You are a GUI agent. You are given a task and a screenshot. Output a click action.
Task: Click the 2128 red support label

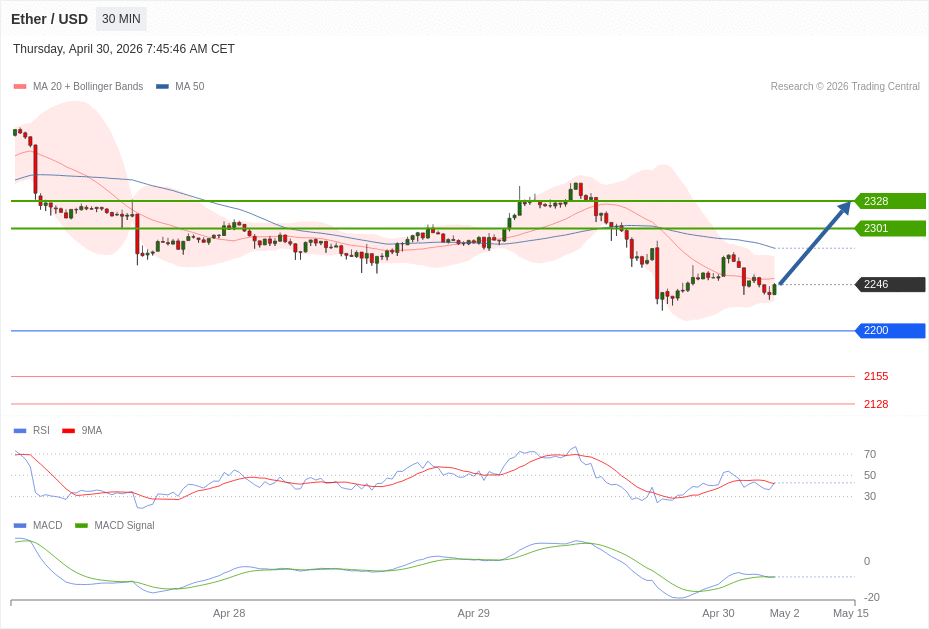pos(875,404)
